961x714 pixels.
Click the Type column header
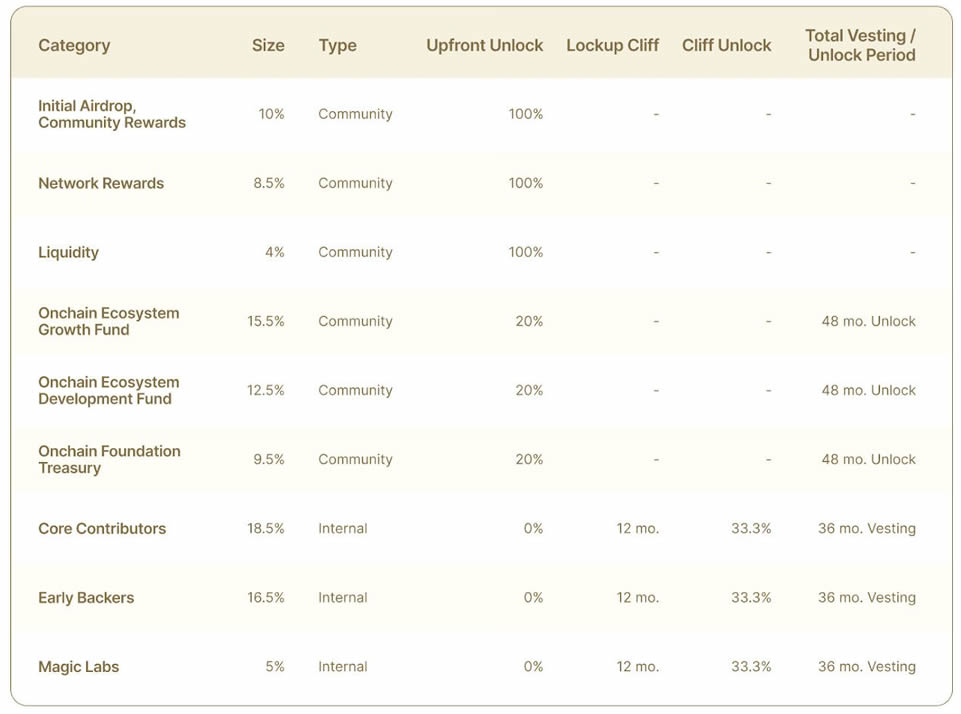(338, 46)
